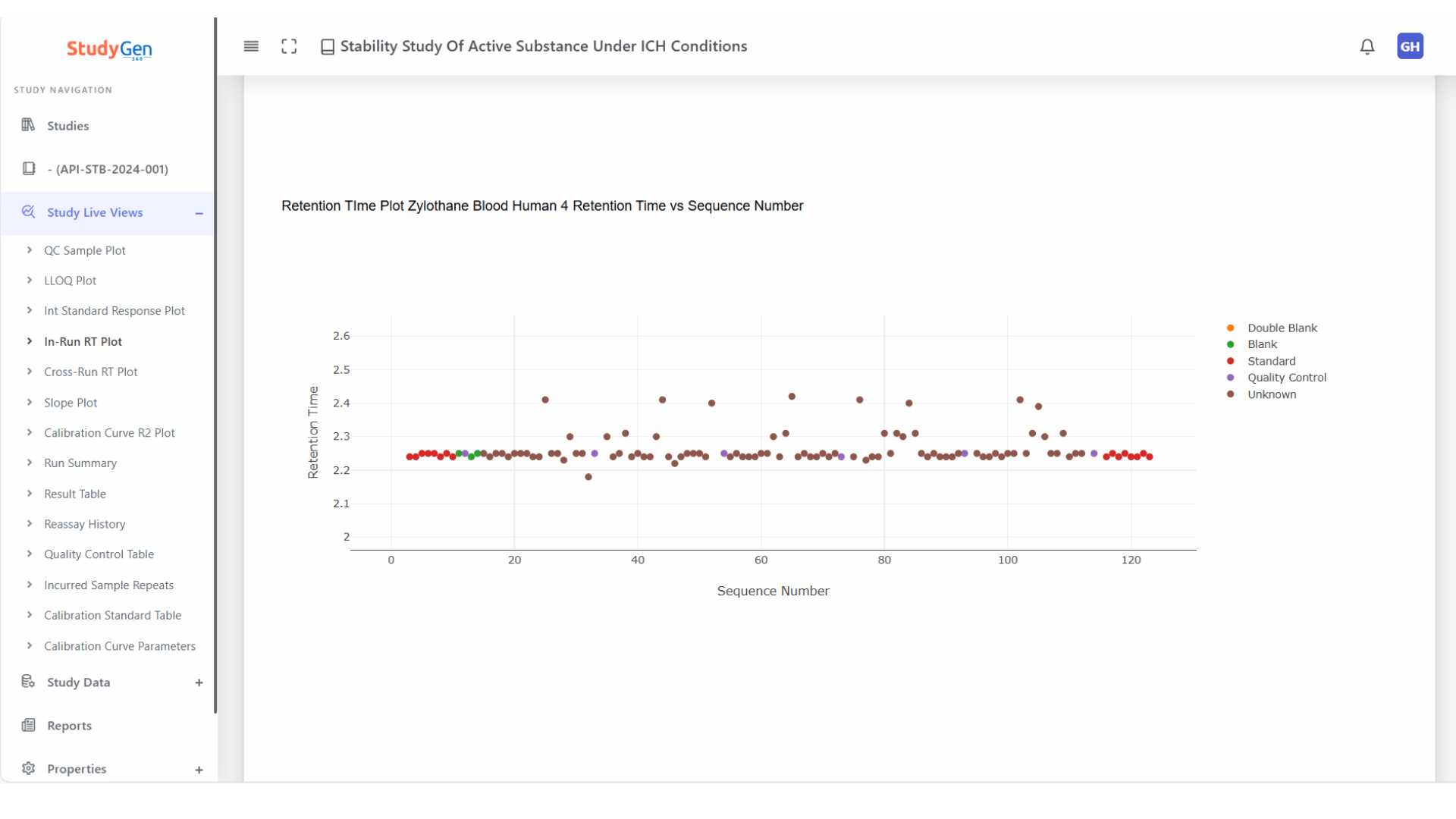This screenshot has width=1456, height=819.
Task: Open the Reports section
Action: coord(67,725)
